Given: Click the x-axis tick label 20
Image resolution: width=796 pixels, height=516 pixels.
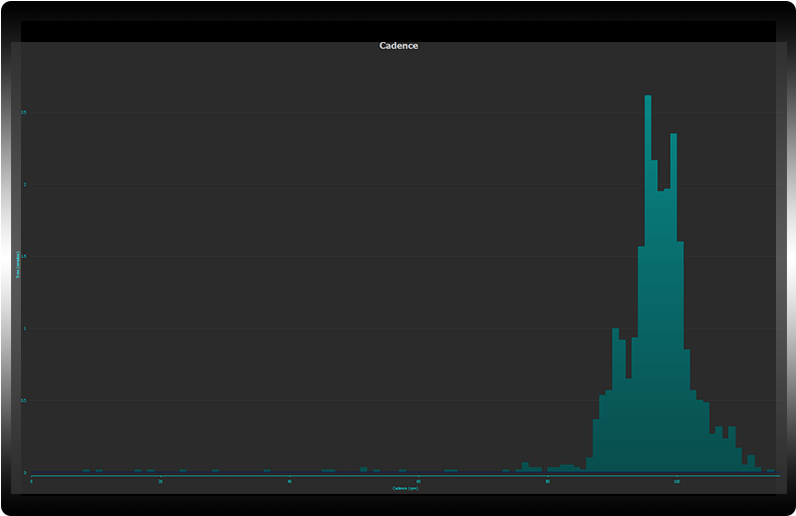Looking at the screenshot, I should [x=160, y=481].
